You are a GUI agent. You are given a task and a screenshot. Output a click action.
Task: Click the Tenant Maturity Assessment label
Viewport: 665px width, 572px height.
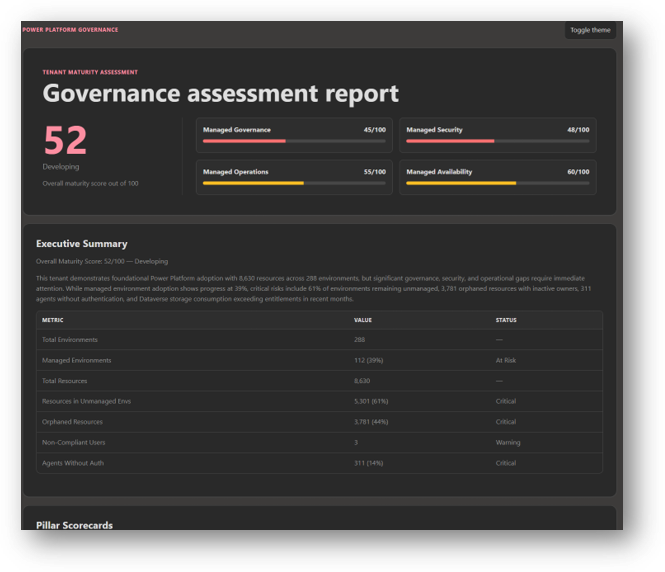click(x=90, y=72)
